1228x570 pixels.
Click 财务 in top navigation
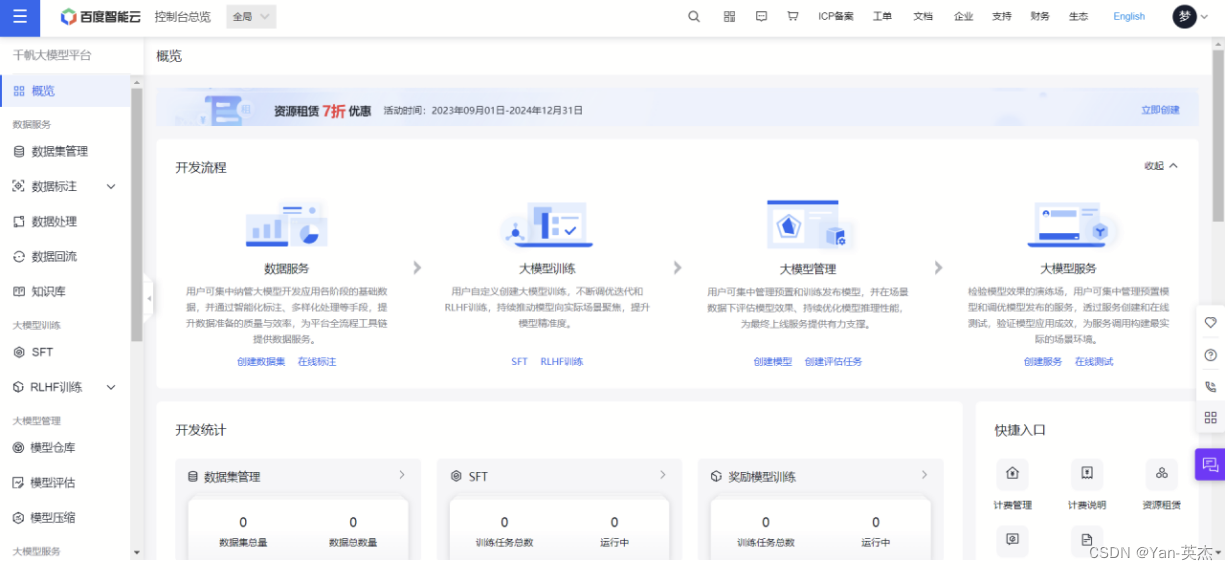tap(1040, 17)
